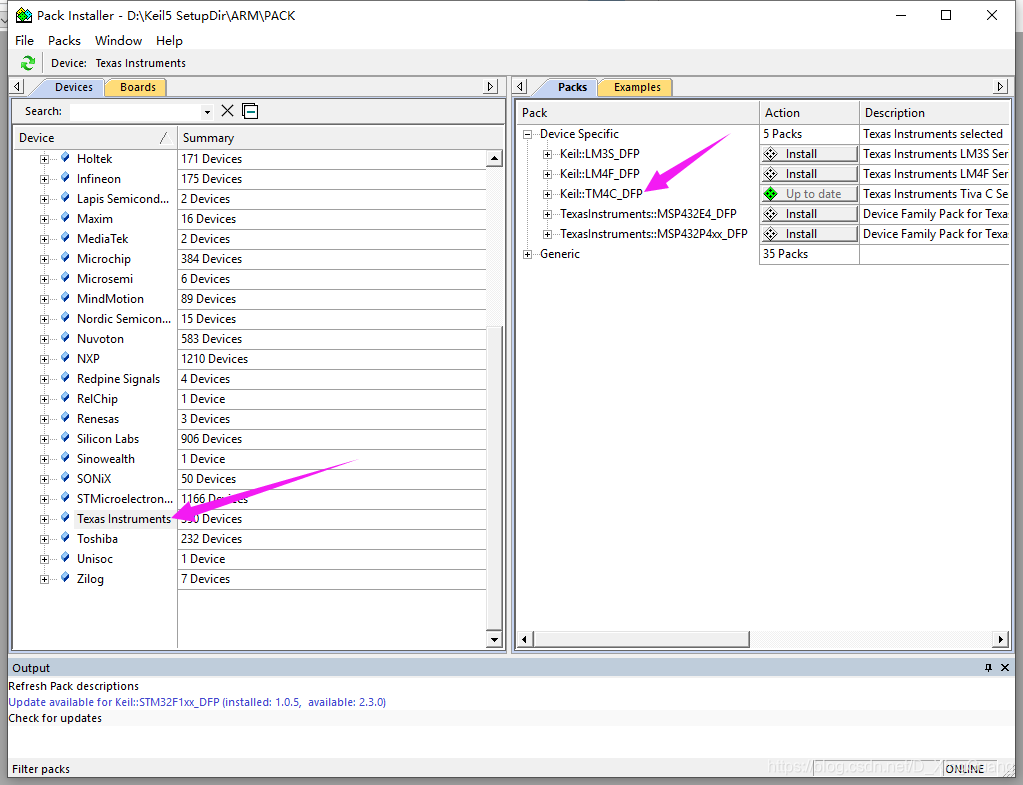Click the Renesas vendor diamond icon
Image resolution: width=1023 pixels, height=785 pixels.
pyautogui.click(x=65, y=418)
